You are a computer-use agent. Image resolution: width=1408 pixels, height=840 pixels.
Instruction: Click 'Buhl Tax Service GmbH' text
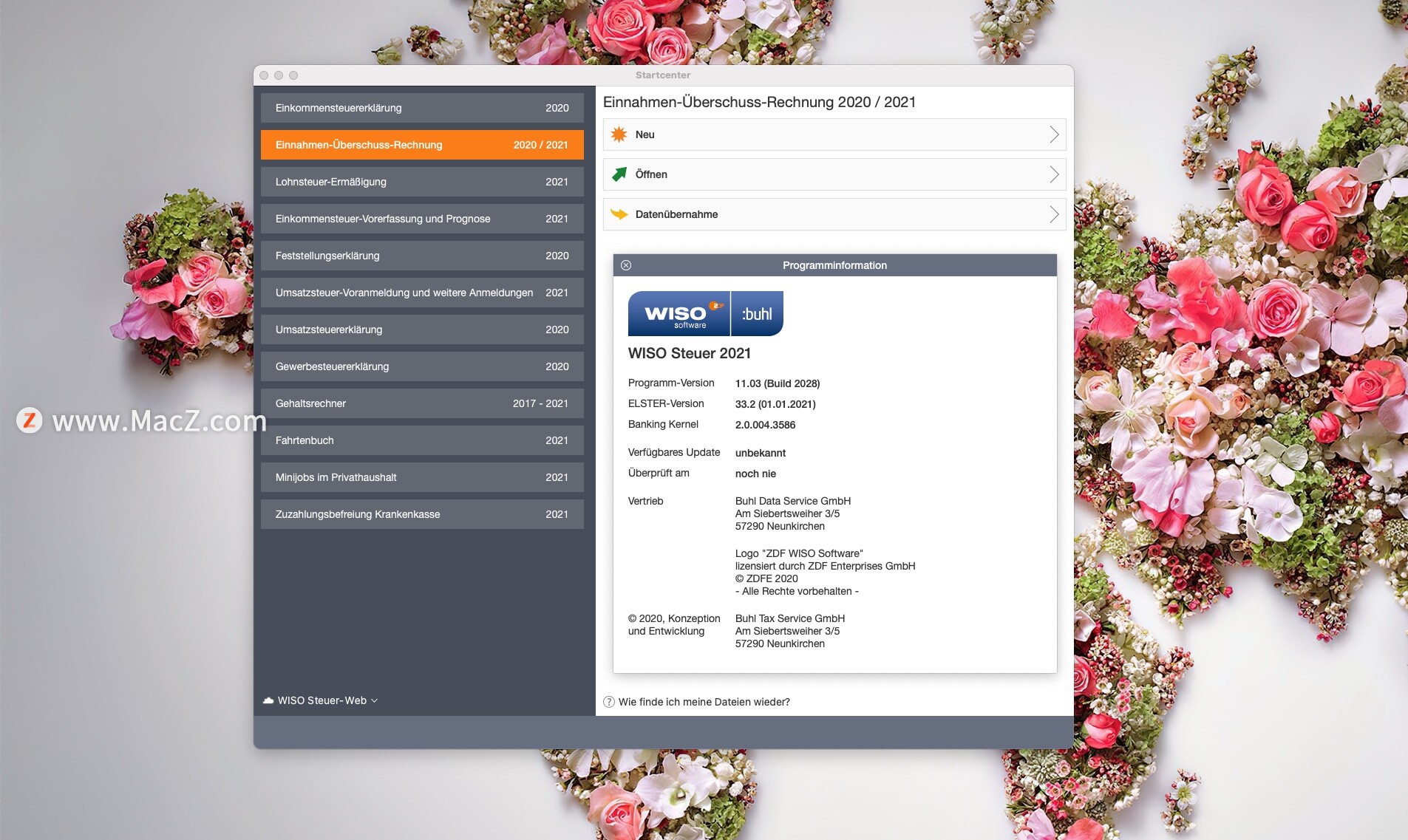coord(790,618)
